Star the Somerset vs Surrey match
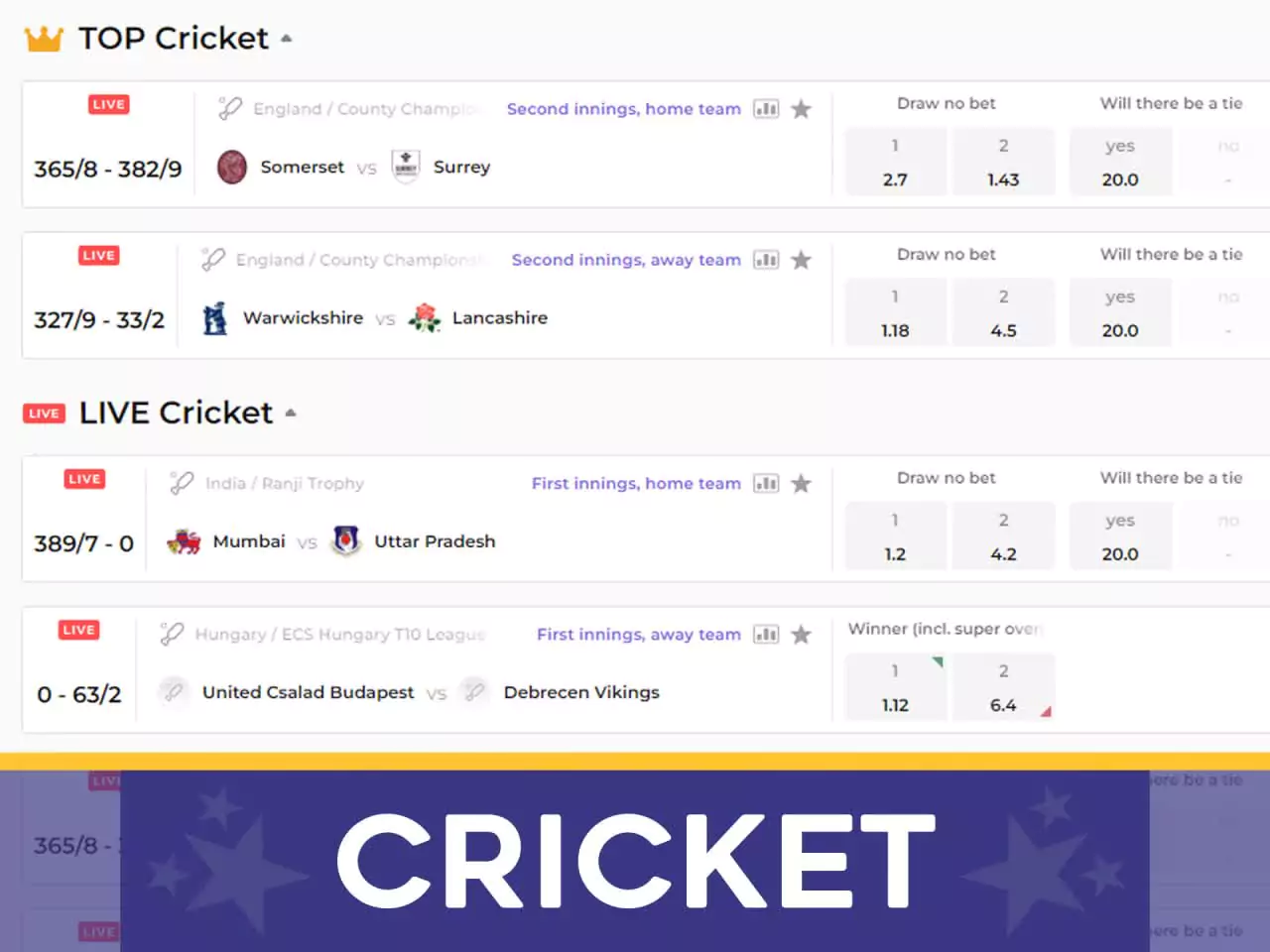Image resolution: width=1270 pixels, height=952 pixels. [x=801, y=109]
